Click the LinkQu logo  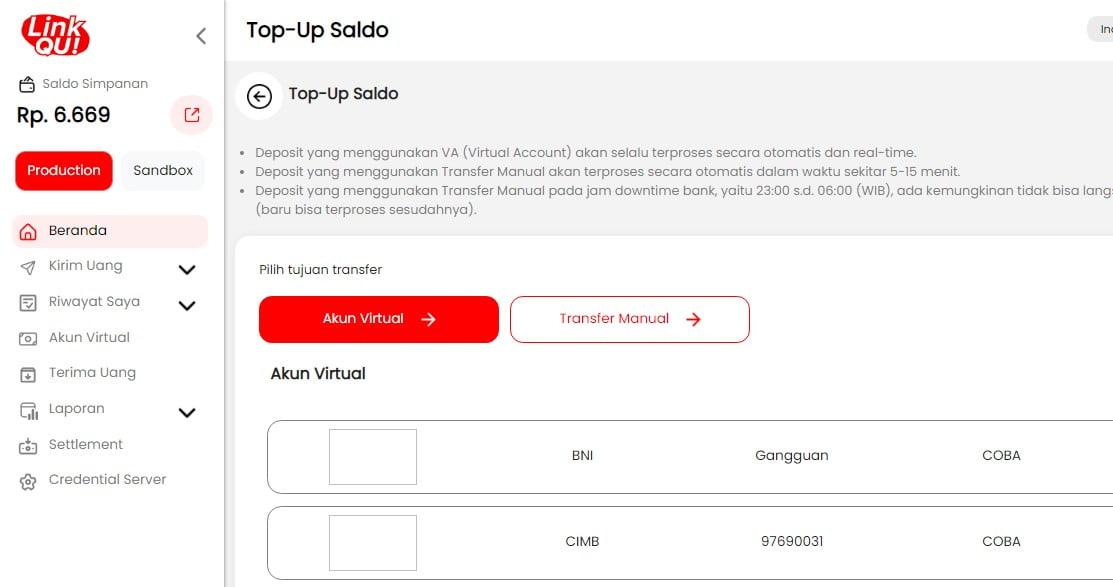pyautogui.click(x=54, y=34)
